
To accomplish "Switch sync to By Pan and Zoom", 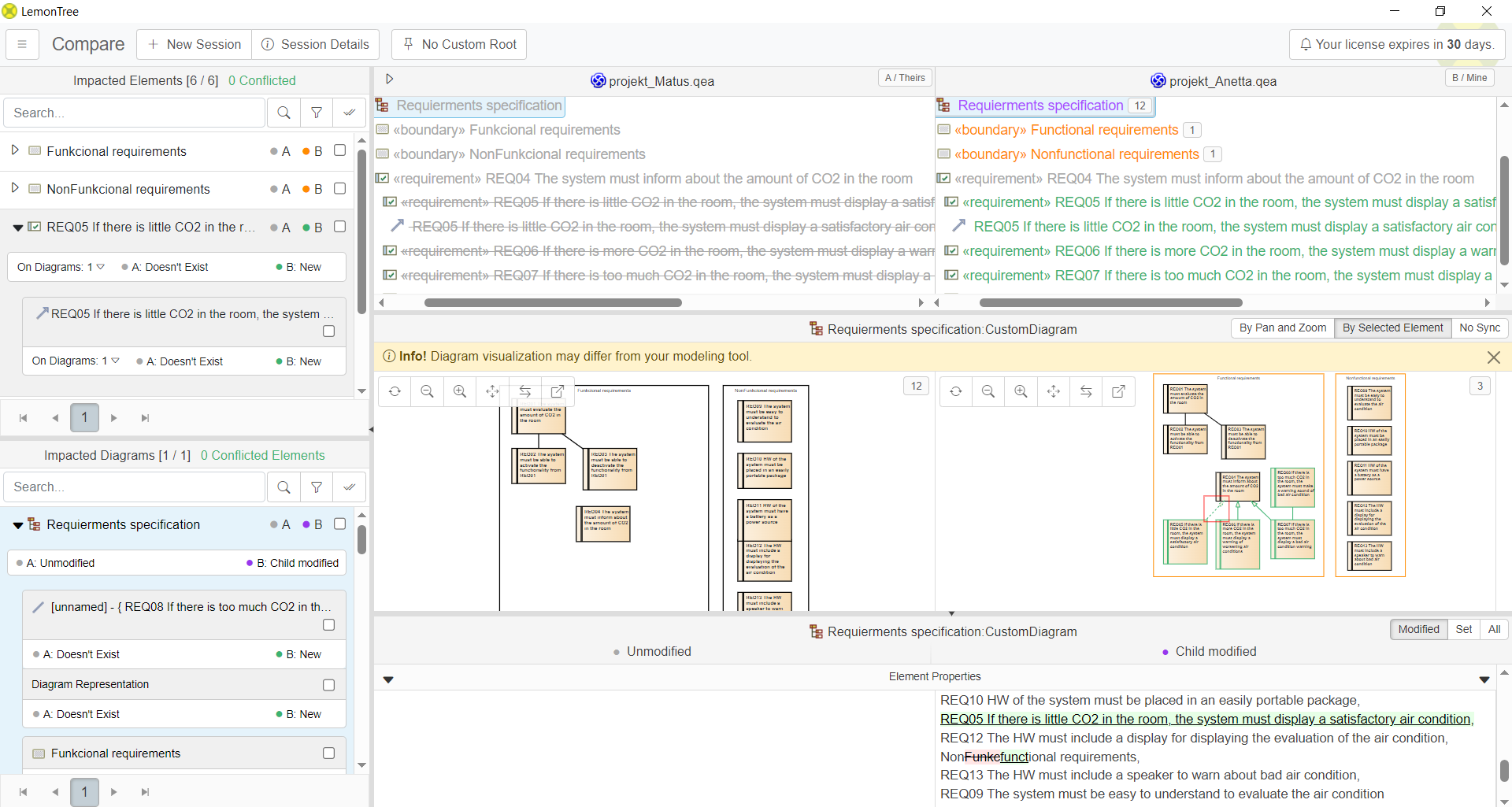I will pos(1282,328).
